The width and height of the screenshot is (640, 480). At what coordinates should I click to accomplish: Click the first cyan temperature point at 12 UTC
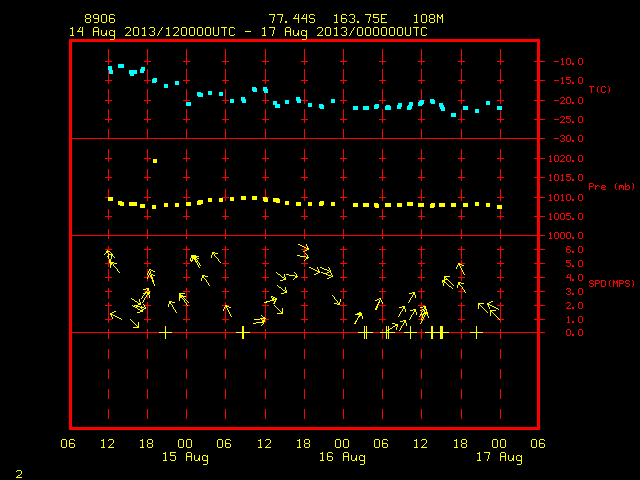[110, 70]
